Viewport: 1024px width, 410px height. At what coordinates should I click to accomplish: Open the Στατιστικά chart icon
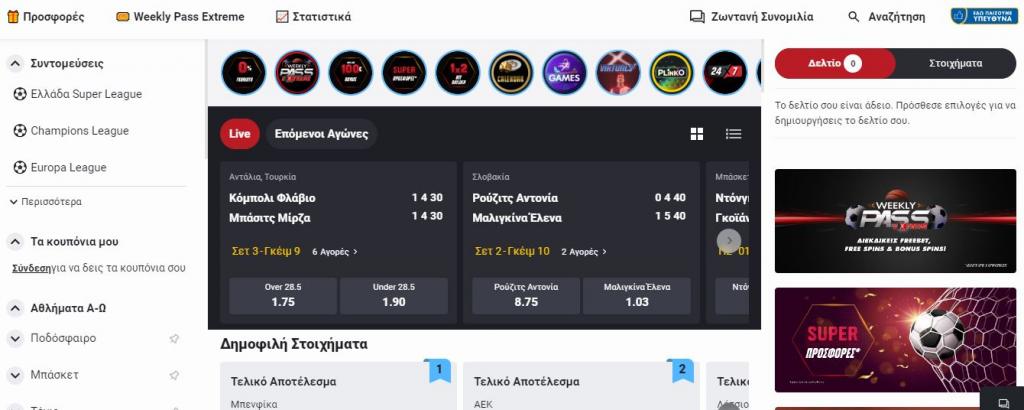pos(282,17)
